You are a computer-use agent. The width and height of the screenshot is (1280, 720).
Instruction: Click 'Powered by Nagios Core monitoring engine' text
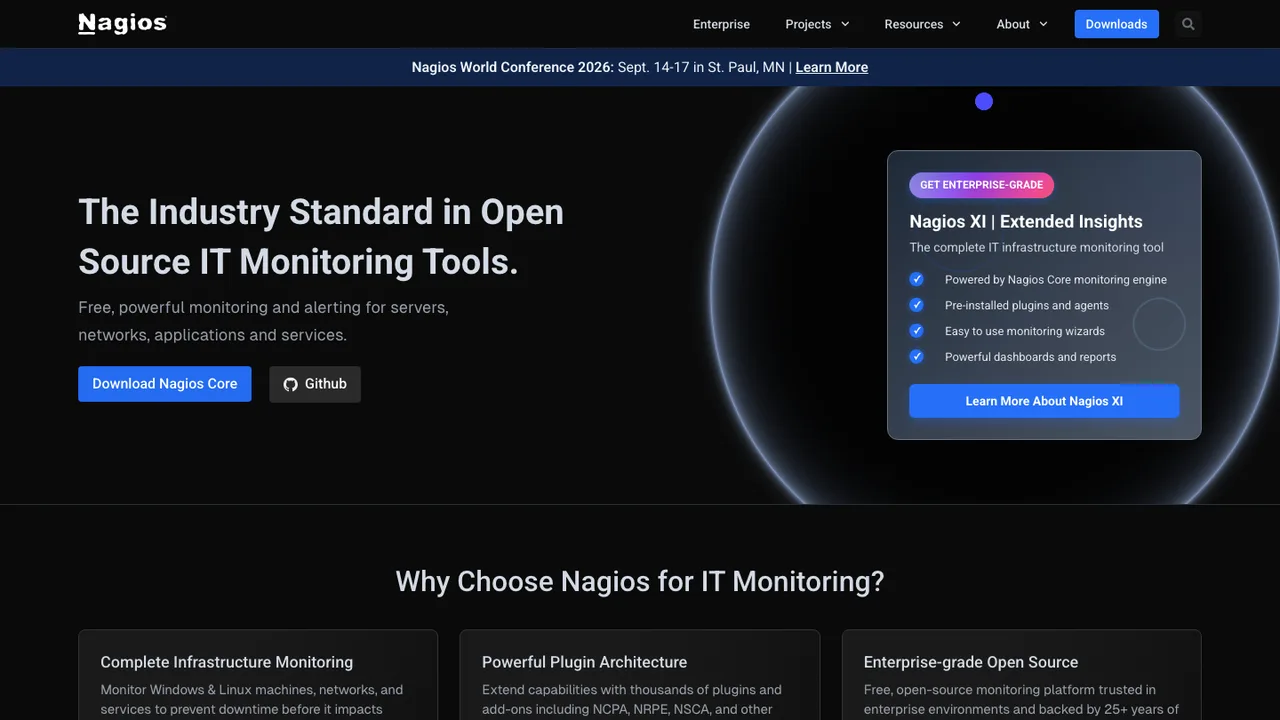click(x=1055, y=280)
